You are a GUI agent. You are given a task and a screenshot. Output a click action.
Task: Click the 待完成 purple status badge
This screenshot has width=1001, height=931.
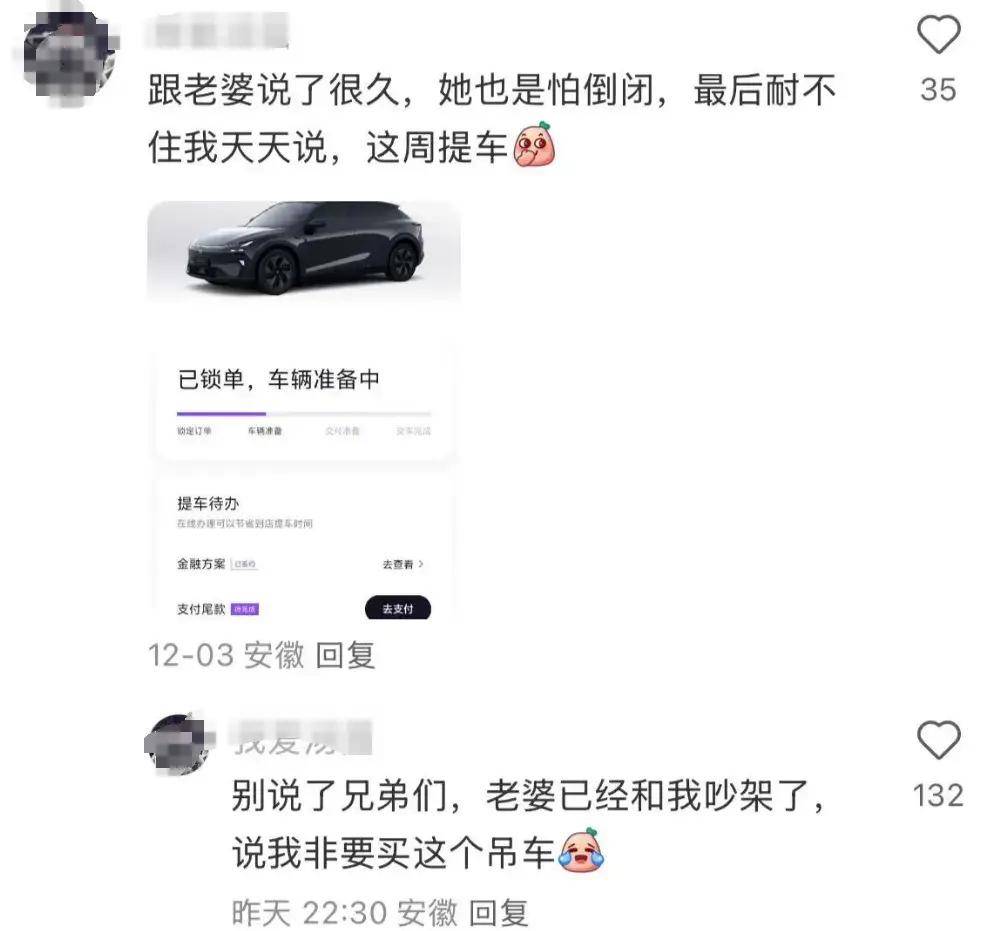point(245,609)
